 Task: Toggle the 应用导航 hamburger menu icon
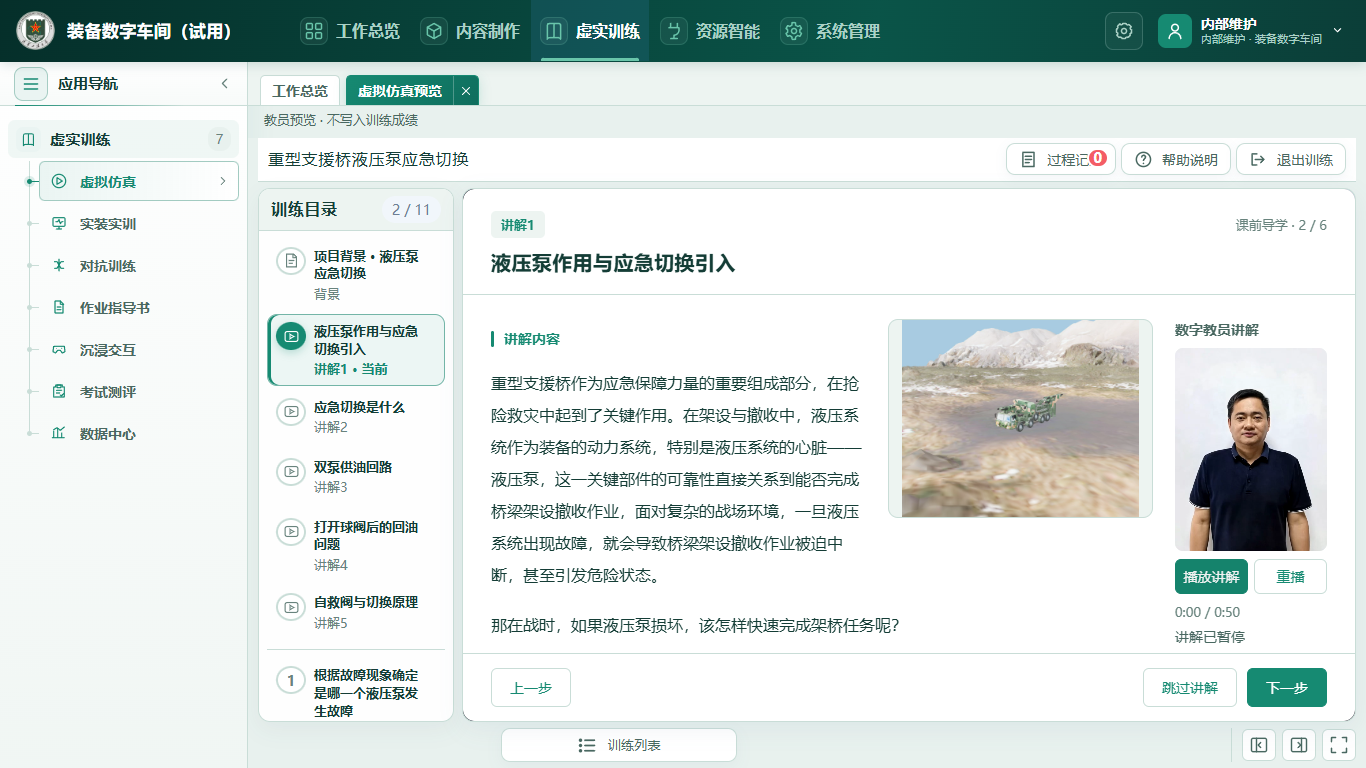31,84
